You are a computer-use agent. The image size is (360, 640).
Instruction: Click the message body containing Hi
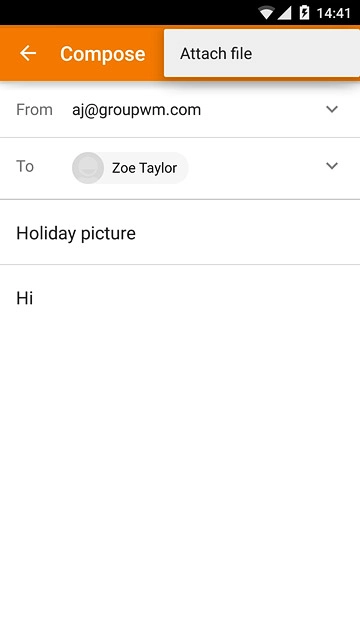point(180,298)
